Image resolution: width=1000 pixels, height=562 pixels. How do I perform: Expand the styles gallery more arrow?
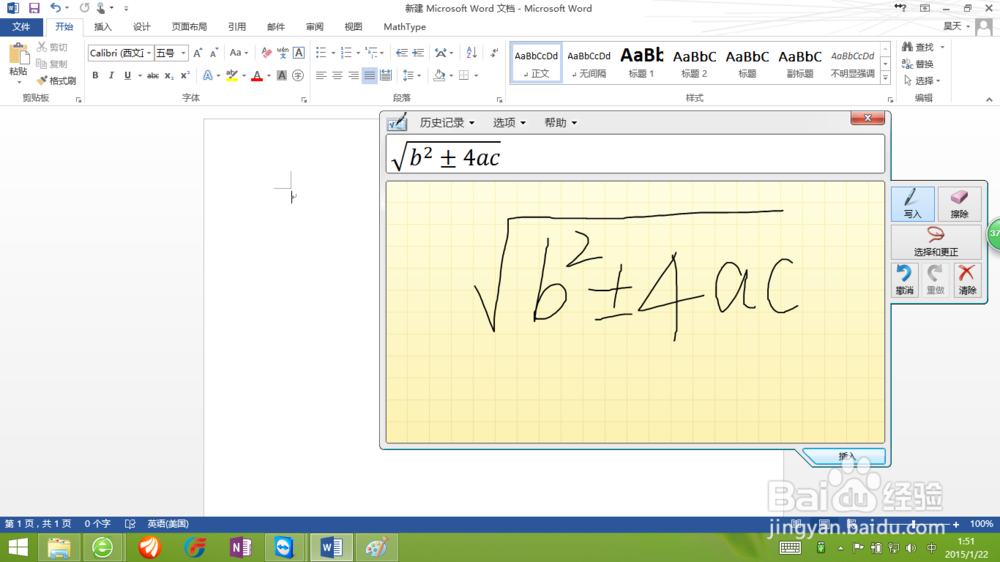885,78
